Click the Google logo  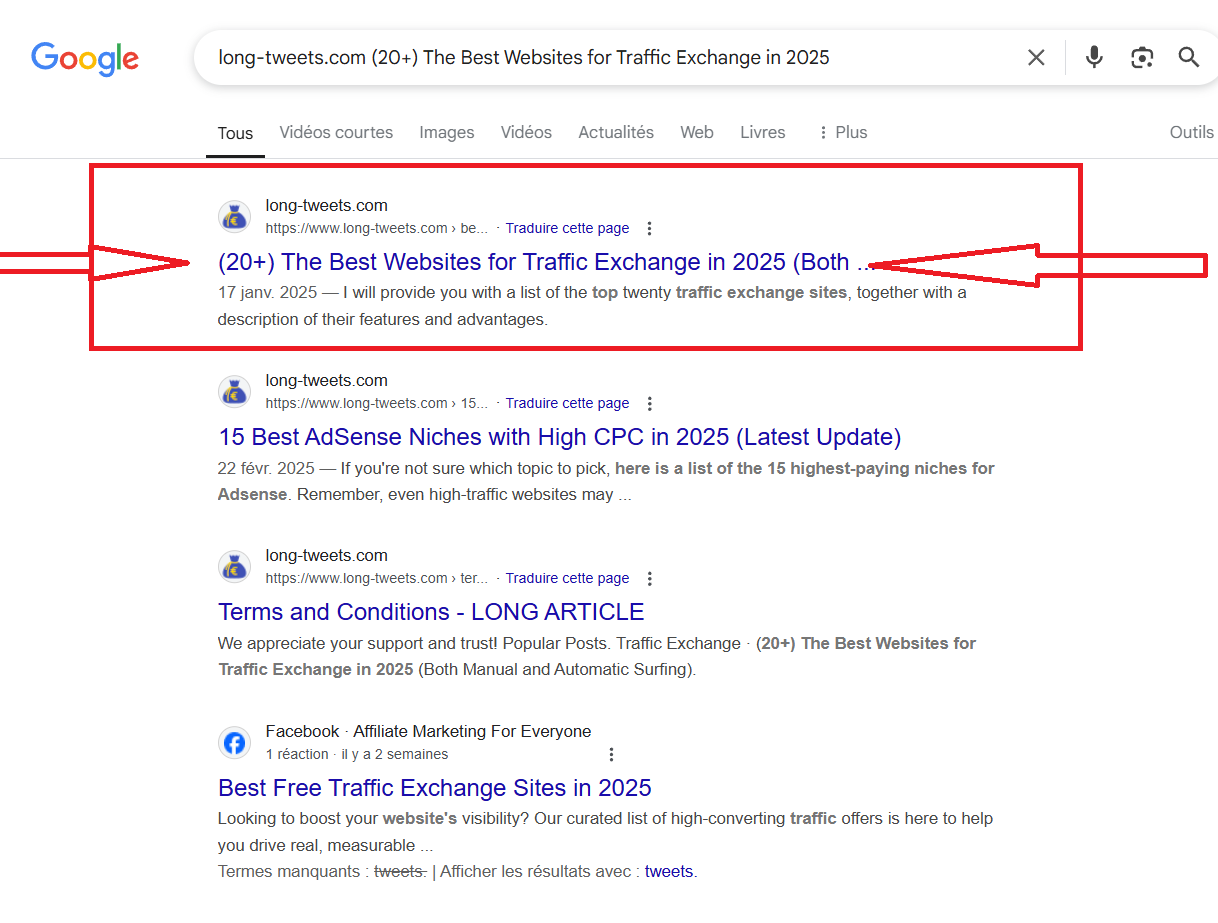(85, 58)
